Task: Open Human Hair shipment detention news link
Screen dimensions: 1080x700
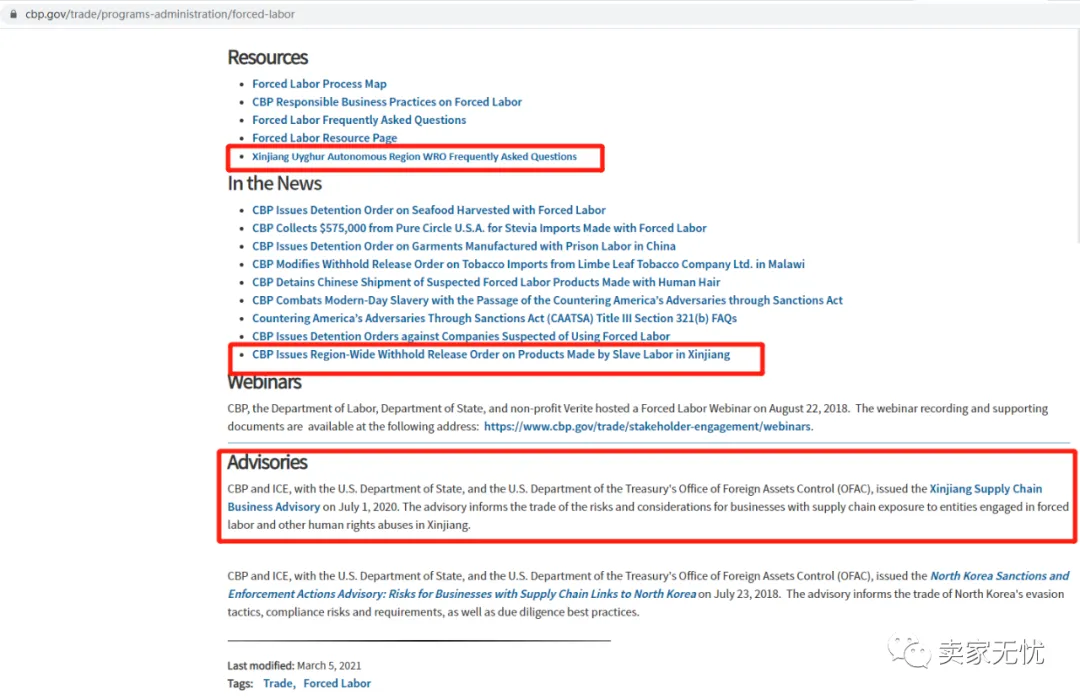Action: [486, 281]
